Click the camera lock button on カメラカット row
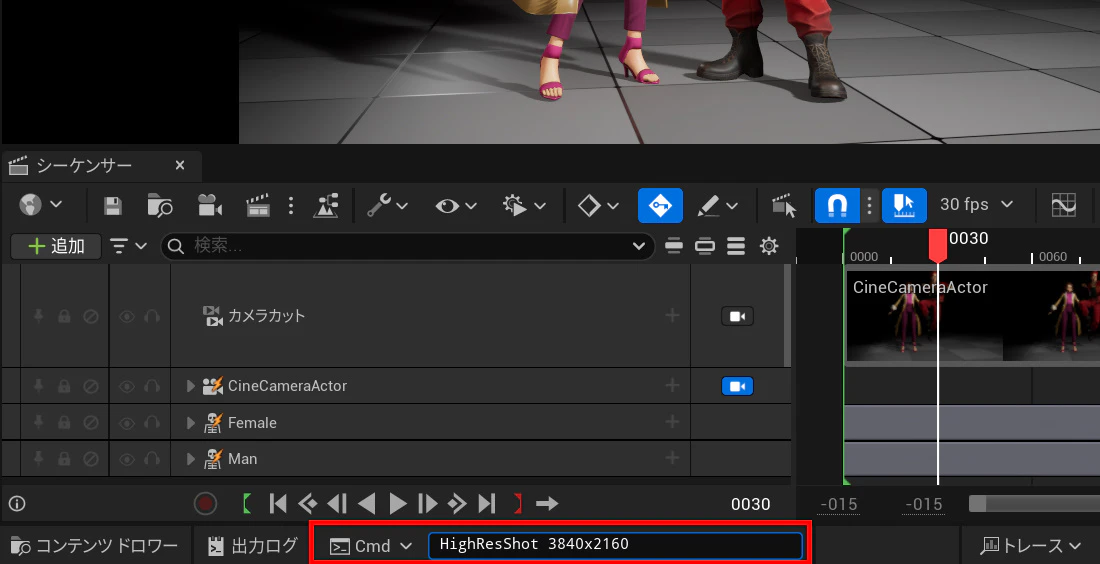 [x=737, y=316]
